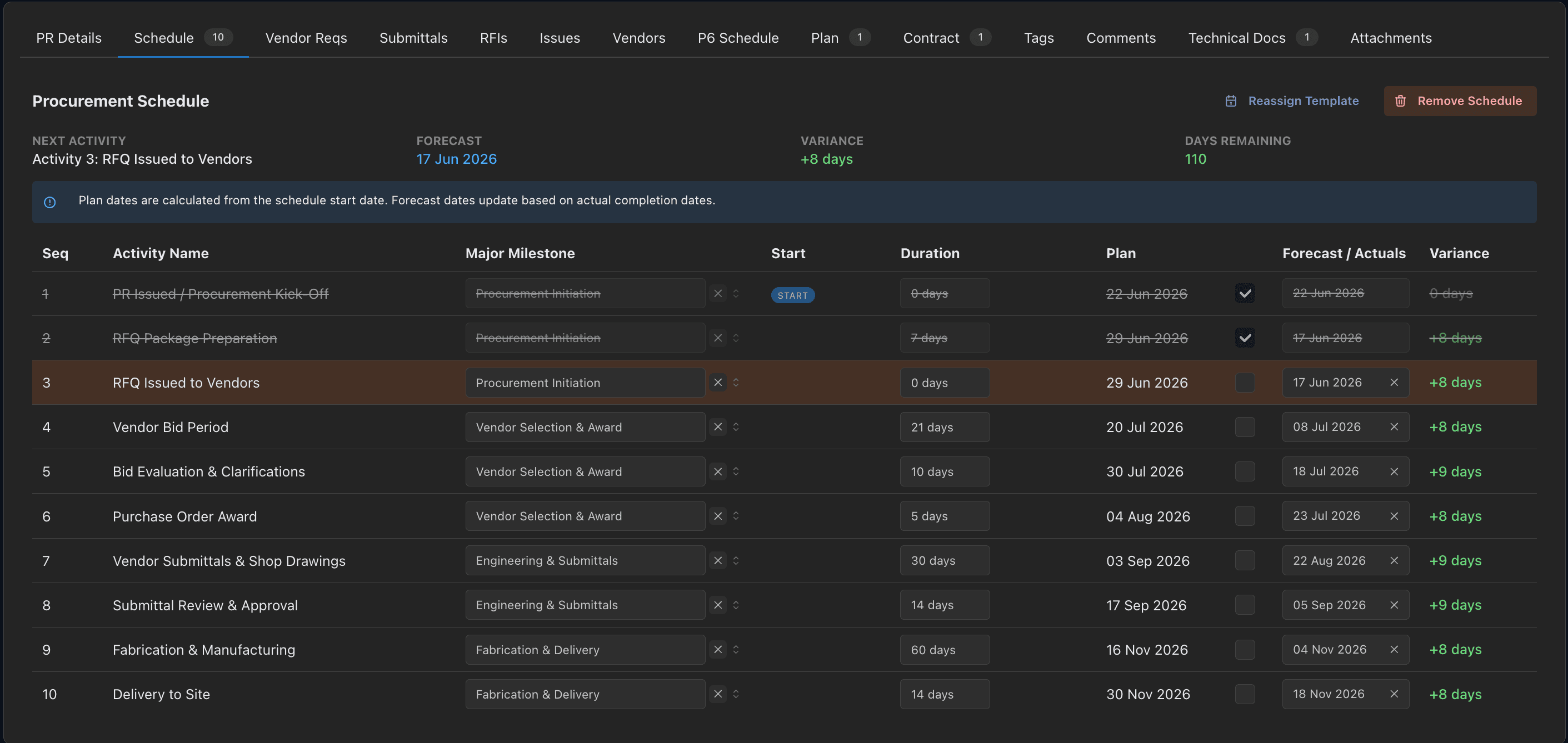
Task: Clear forecast date 04 Nov 2026
Action: (x=1394, y=649)
